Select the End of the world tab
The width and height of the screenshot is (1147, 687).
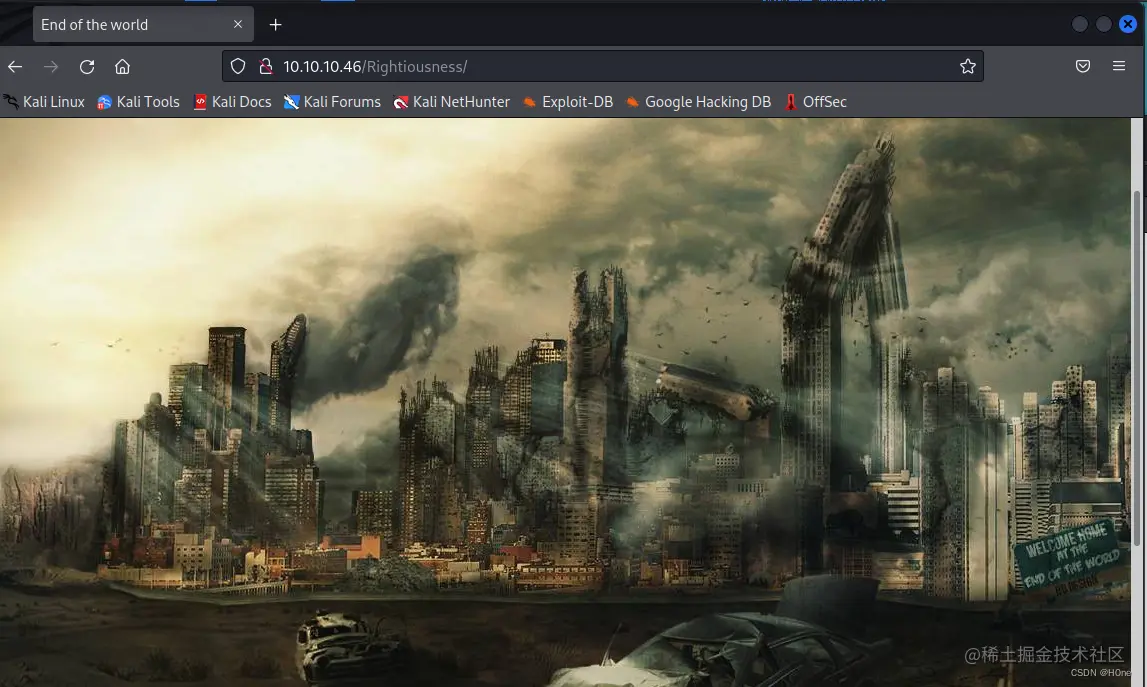pos(143,24)
